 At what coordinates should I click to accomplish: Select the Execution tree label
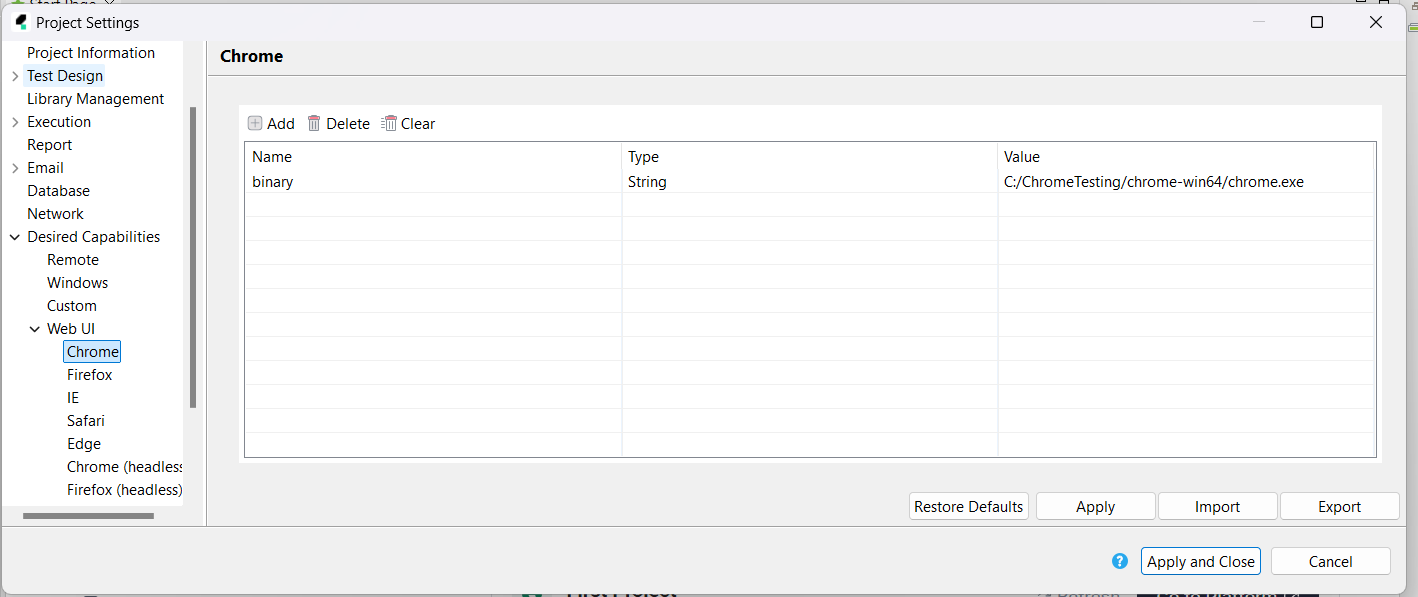(59, 122)
